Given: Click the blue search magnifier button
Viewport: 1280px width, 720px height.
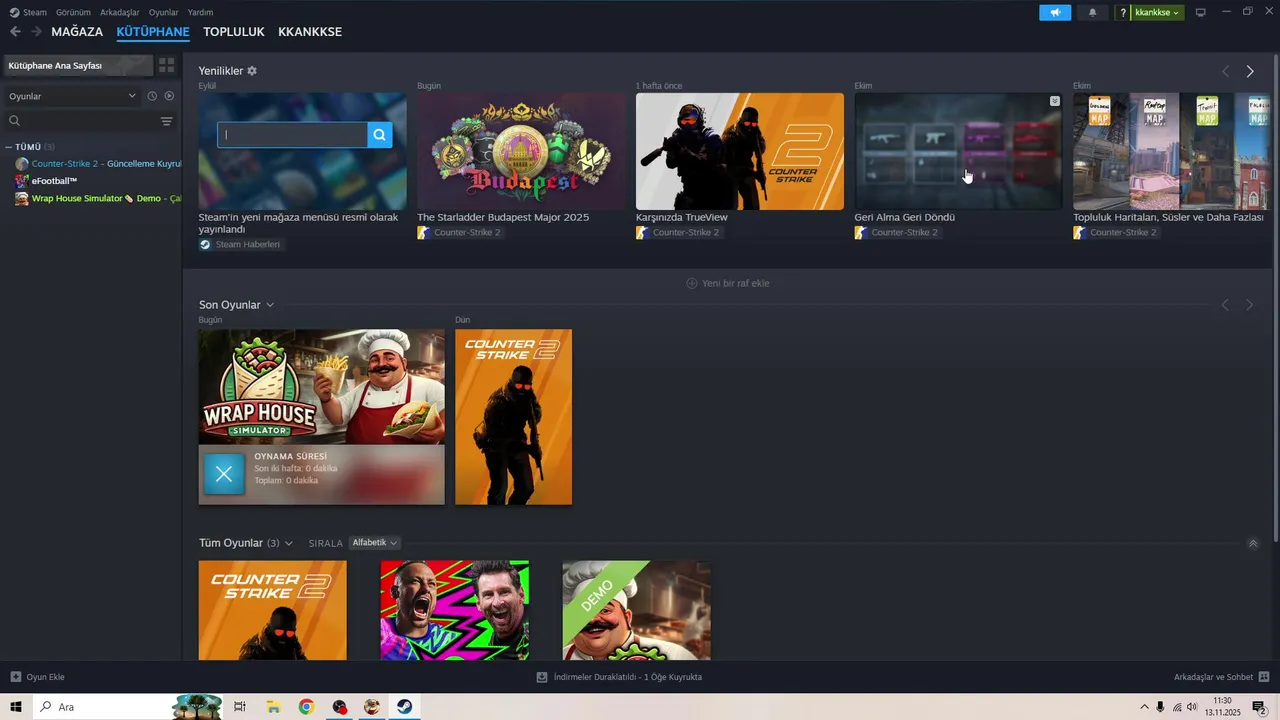Looking at the screenshot, I should tap(379, 135).
